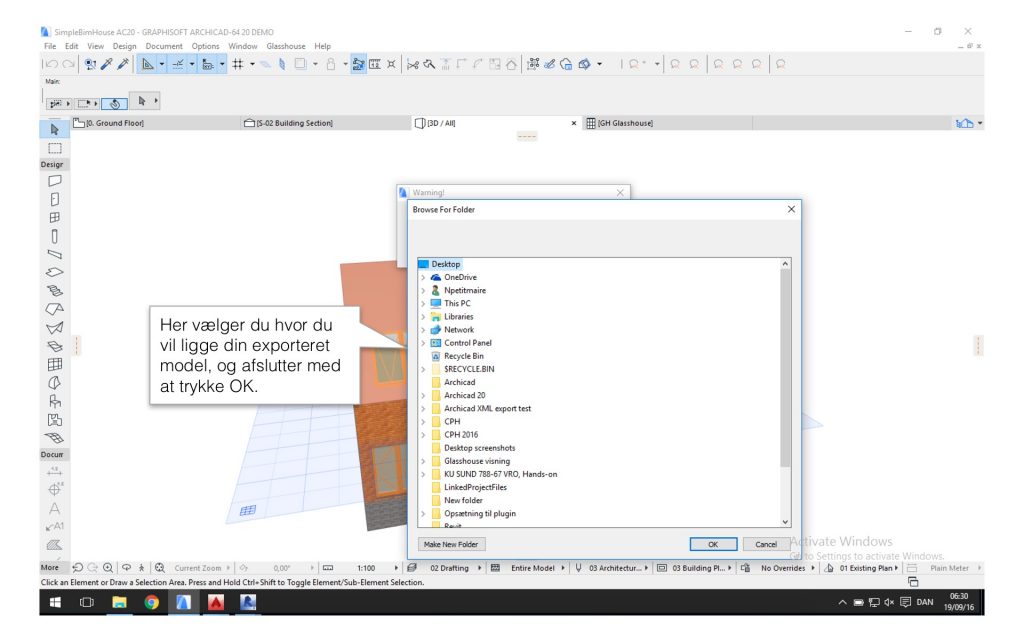The width and height of the screenshot is (1024, 640).
Task: Select the Window tool
Action: click(54, 217)
